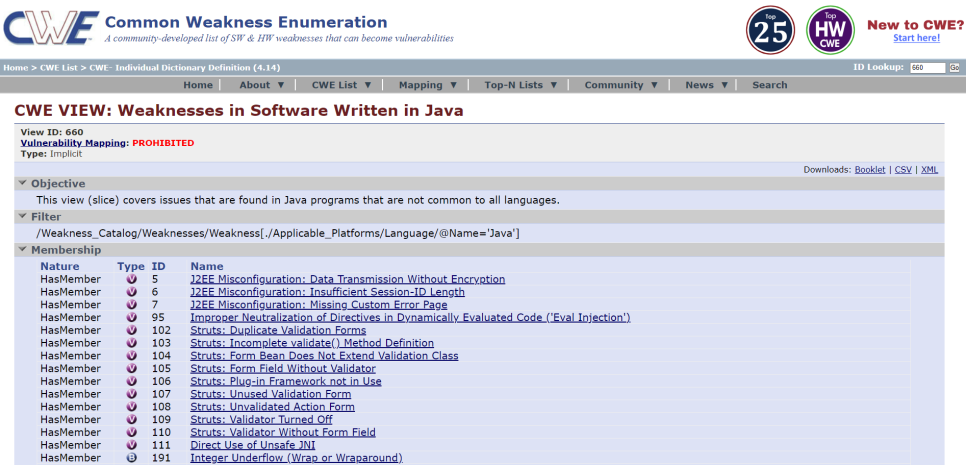
Task: Click variant type icon for ID 106
Action: 131,381
